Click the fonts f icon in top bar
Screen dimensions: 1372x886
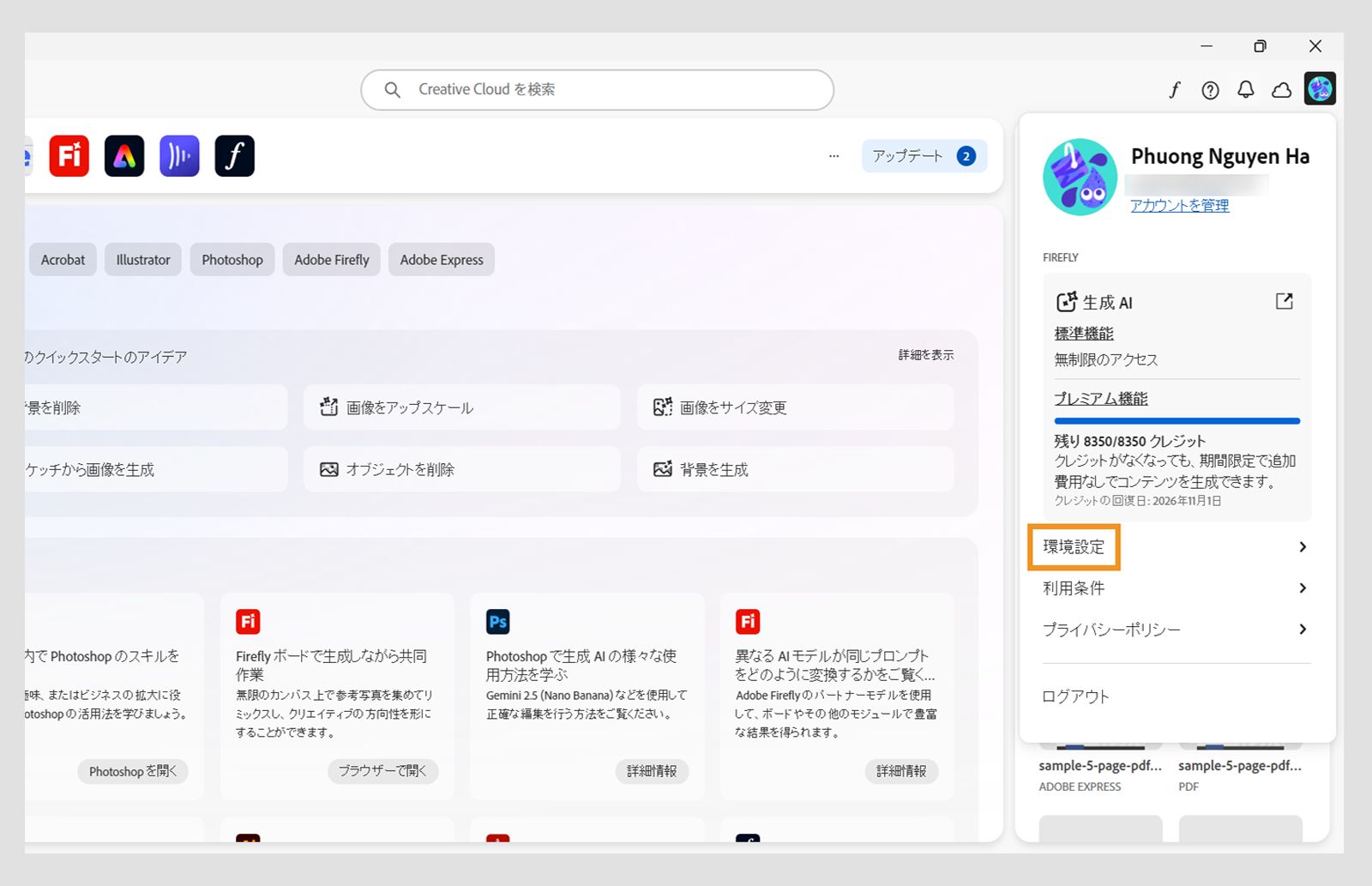coord(1174,89)
